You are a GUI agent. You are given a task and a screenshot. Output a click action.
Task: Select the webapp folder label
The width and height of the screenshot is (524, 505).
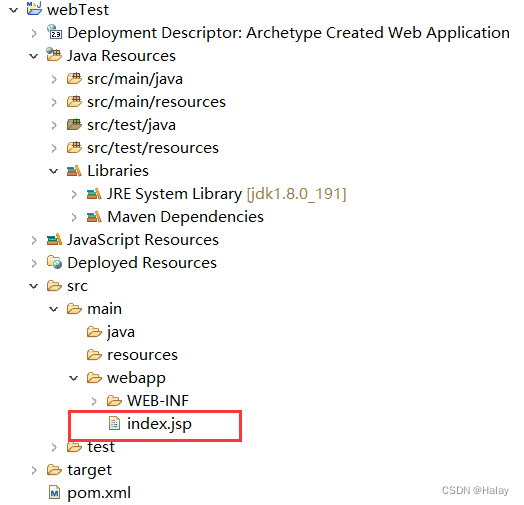(x=136, y=379)
